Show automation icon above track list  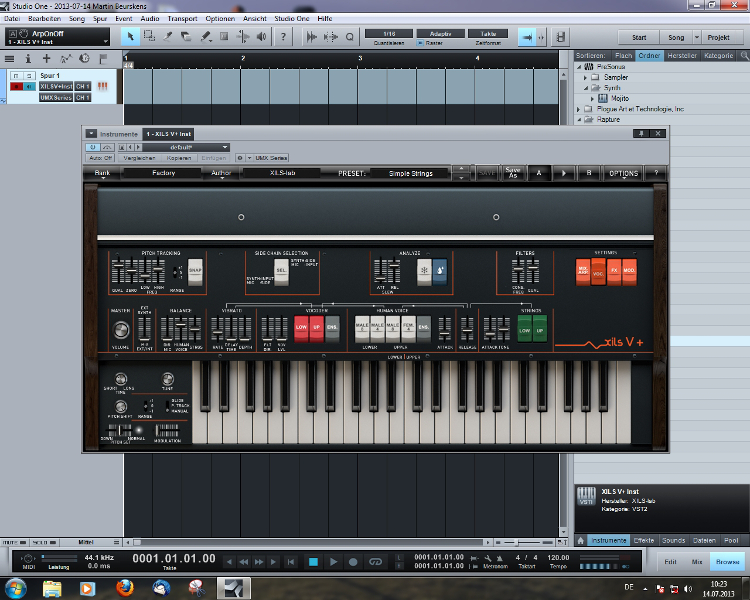(66, 59)
